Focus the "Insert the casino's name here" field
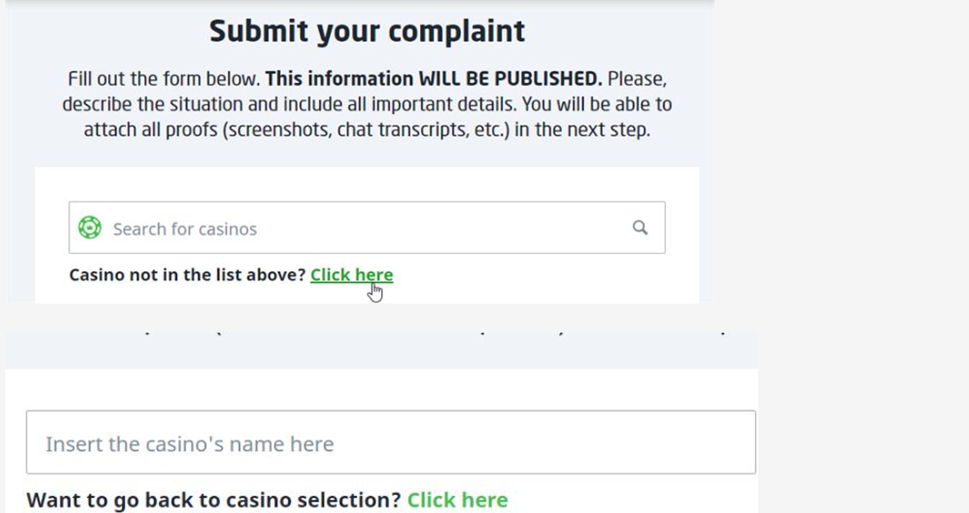 390,443
